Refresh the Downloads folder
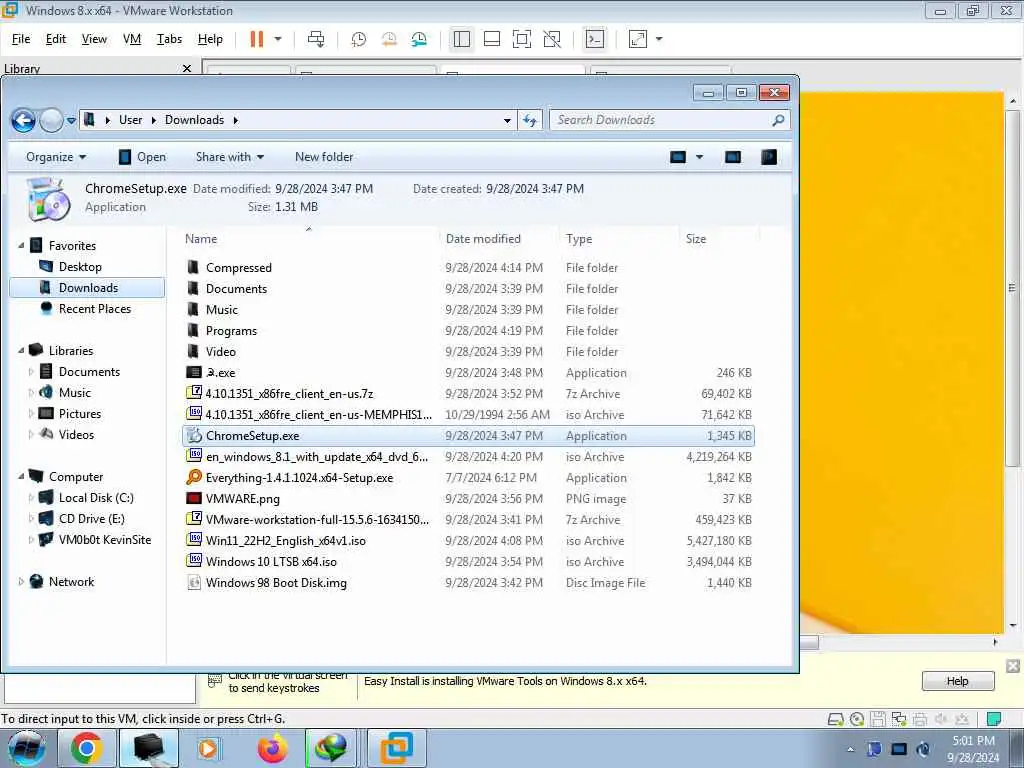 coord(530,120)
